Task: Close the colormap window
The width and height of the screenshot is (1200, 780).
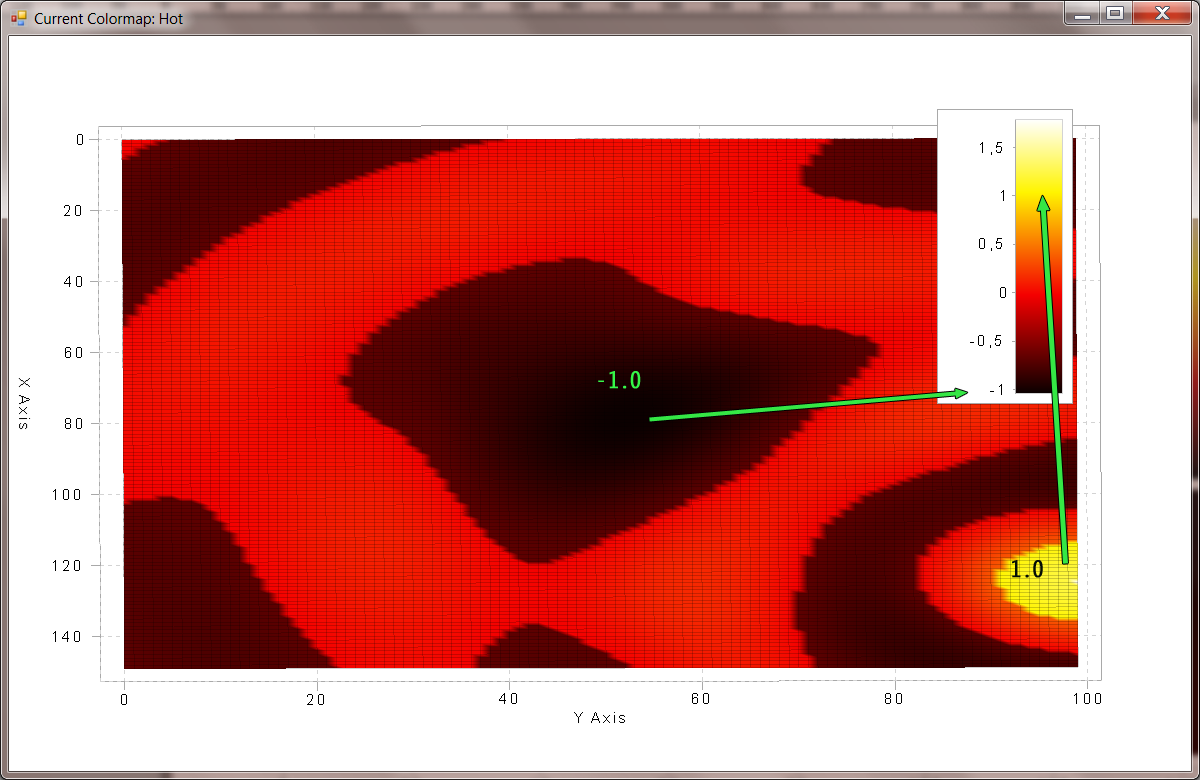Action: tap(1160, 13)
